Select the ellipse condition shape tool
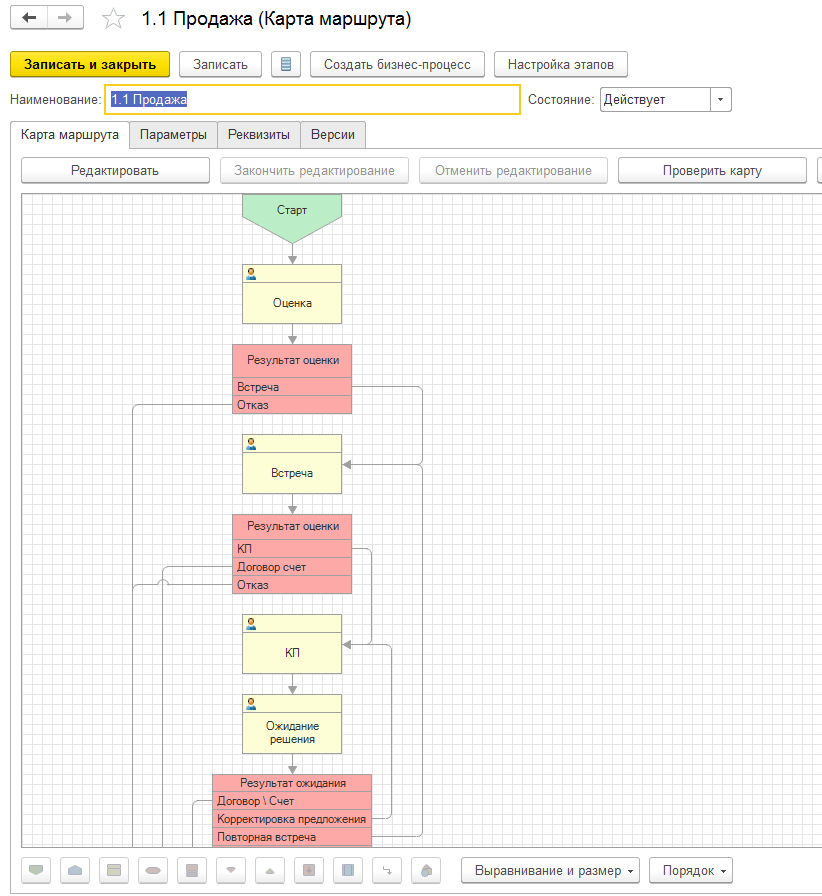 [153, 870]
